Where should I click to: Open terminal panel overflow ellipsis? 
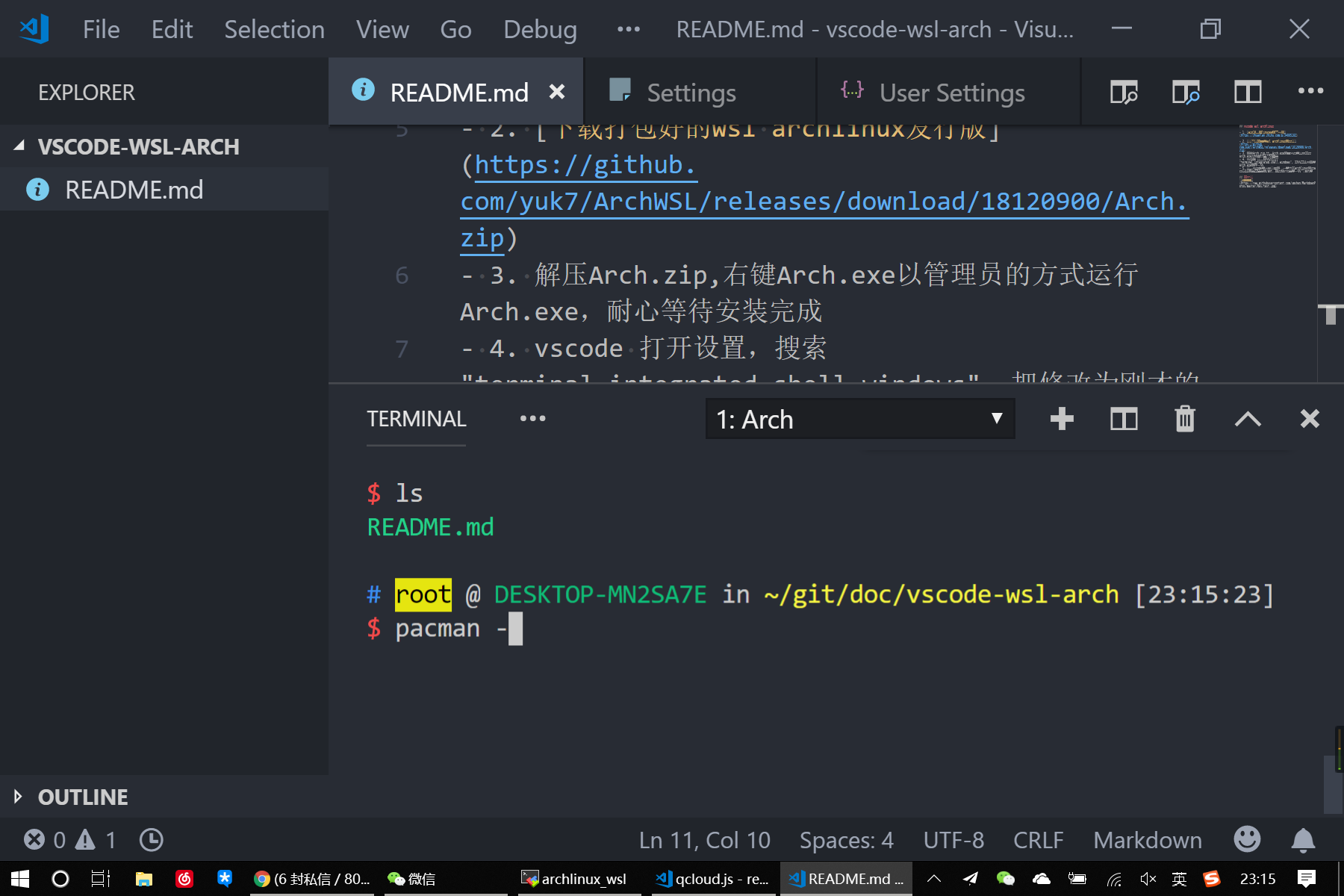point(533,419)
